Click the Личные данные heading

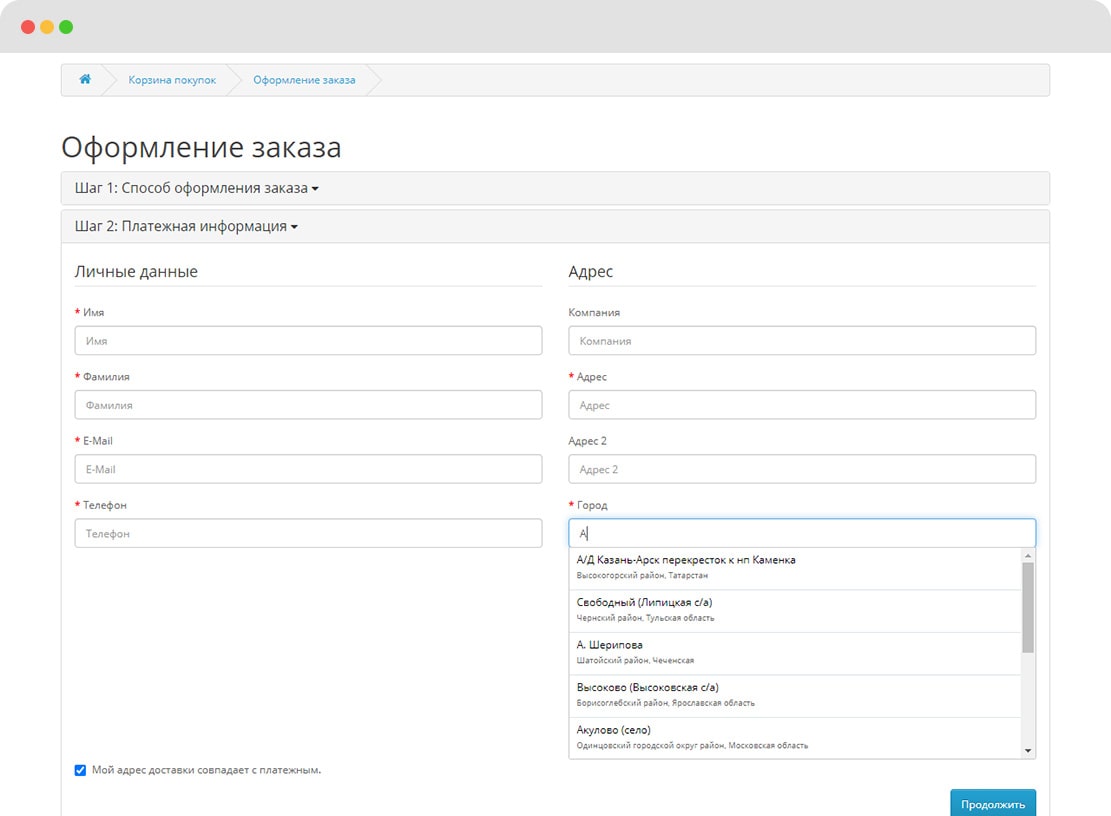[x=136, y=271]
